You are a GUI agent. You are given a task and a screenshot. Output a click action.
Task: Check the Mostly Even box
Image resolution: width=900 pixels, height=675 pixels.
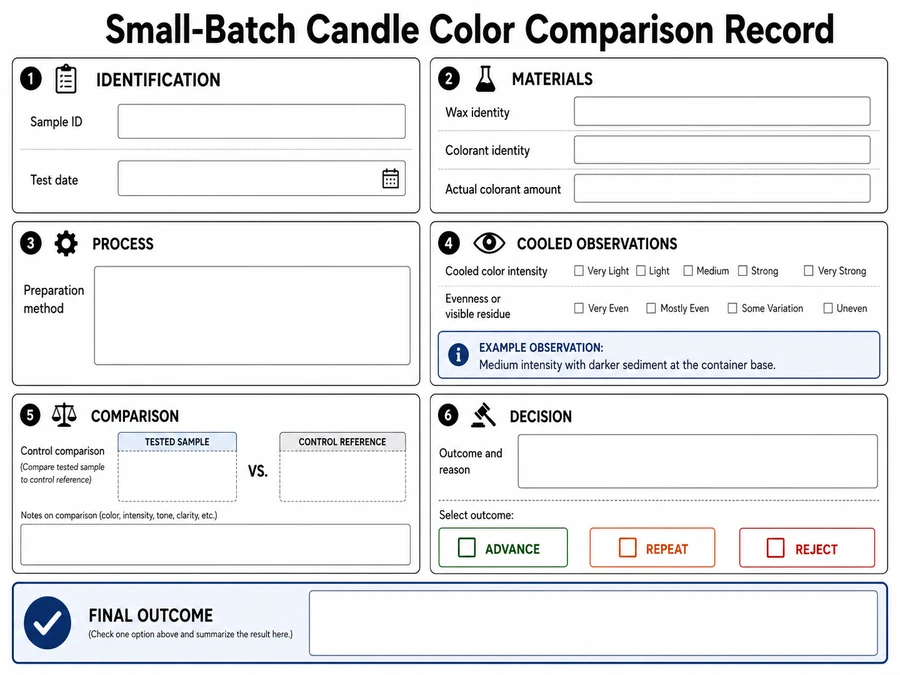(x=651, y=308)
